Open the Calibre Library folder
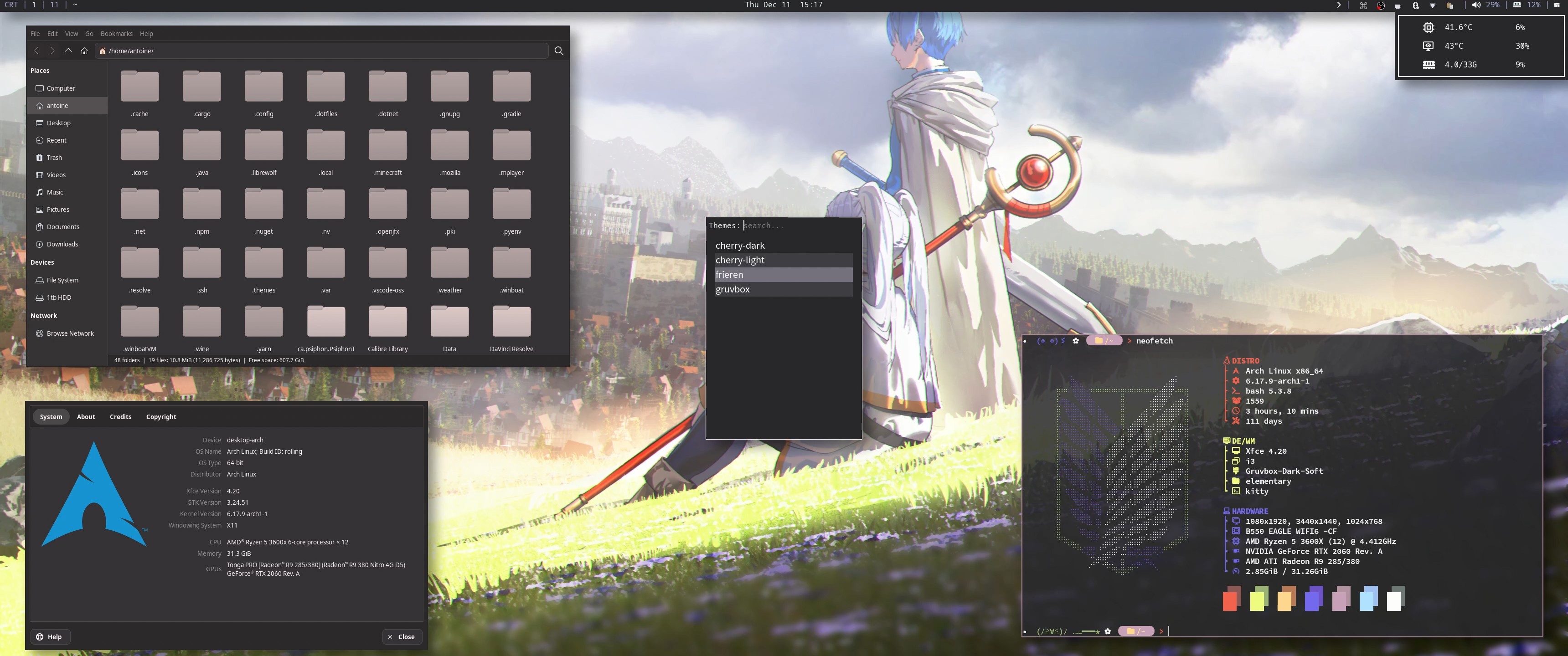The image size is (1568, 656). pos(388,328)
